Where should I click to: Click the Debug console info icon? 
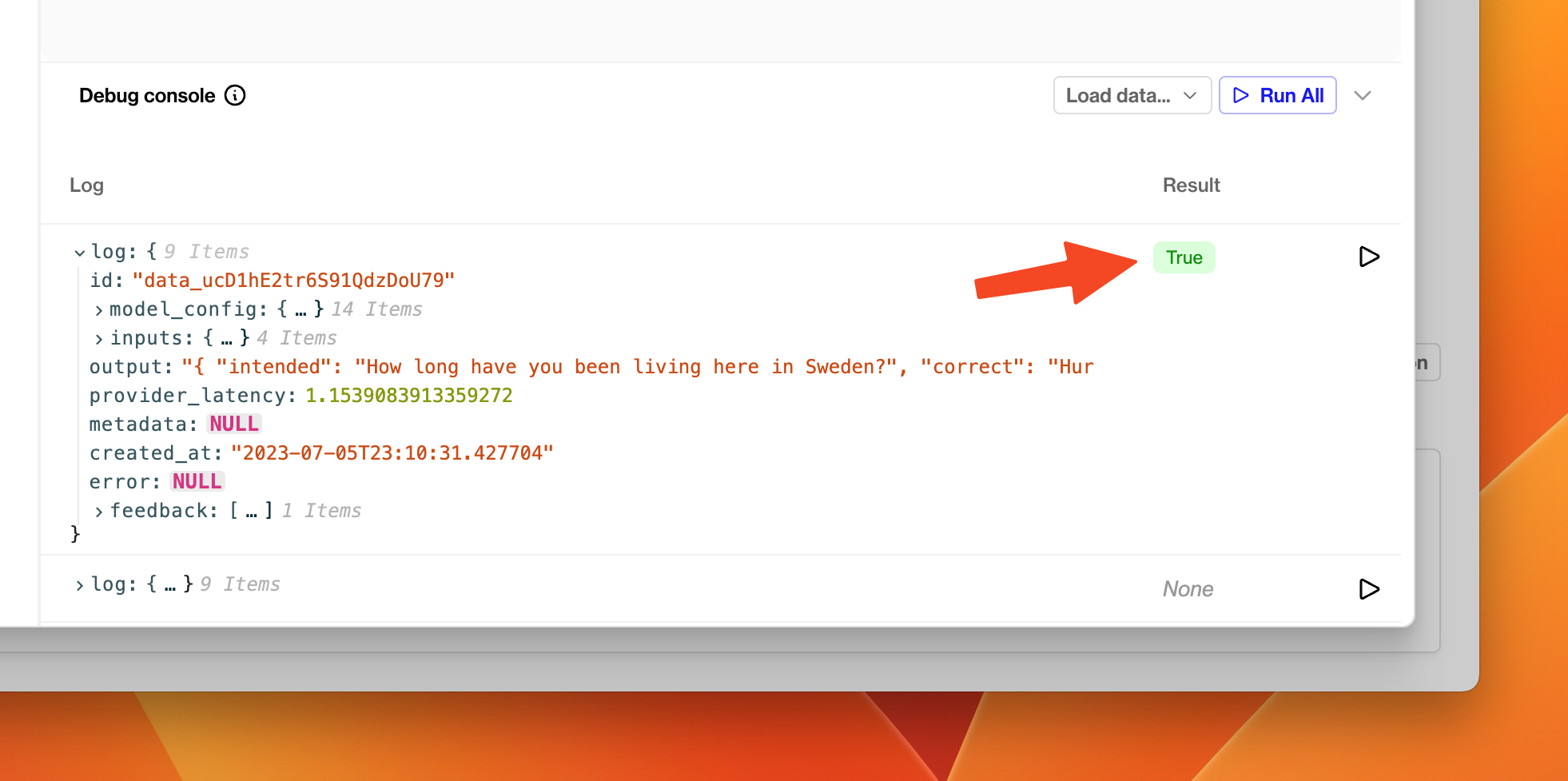(234, 95)
